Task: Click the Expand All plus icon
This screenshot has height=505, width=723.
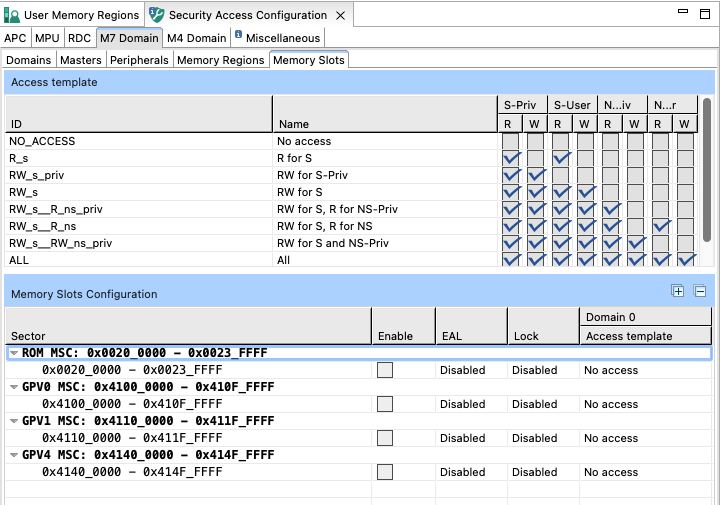Action: (x=678, y=291)
